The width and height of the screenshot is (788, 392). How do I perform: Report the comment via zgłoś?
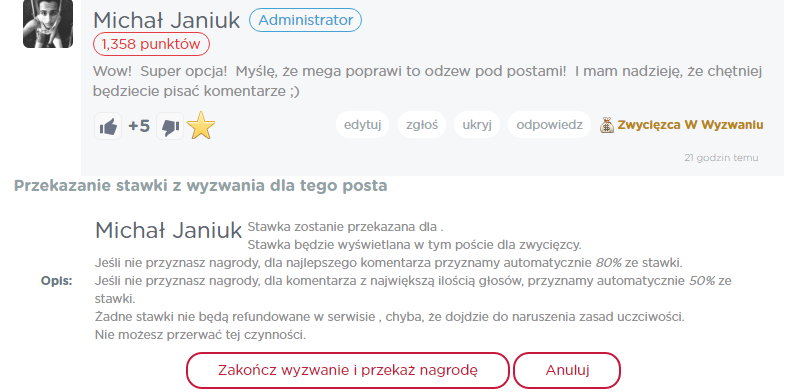pos(422,125)
